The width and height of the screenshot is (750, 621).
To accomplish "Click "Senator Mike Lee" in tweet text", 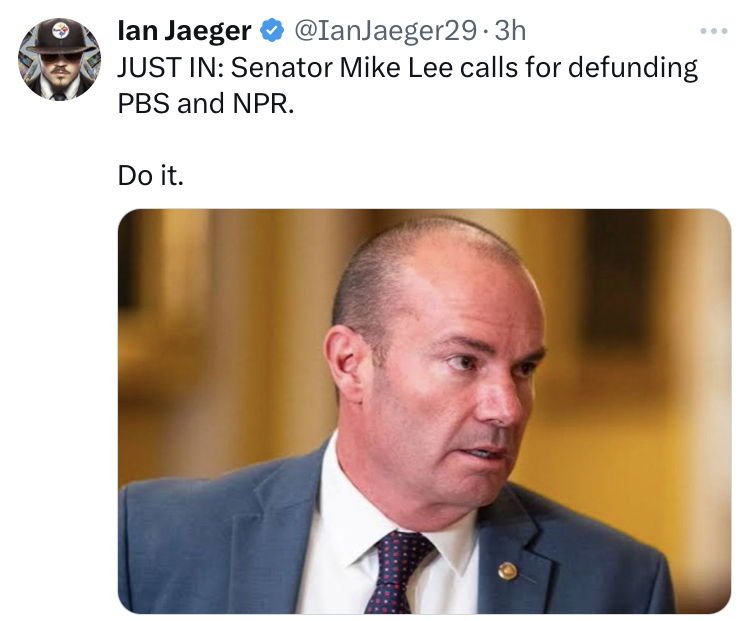I will pyautogui.click(x=342, y=67).
